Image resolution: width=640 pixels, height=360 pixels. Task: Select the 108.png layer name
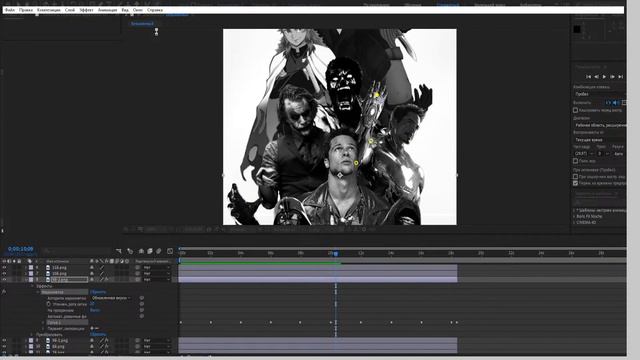coord(59,273)
